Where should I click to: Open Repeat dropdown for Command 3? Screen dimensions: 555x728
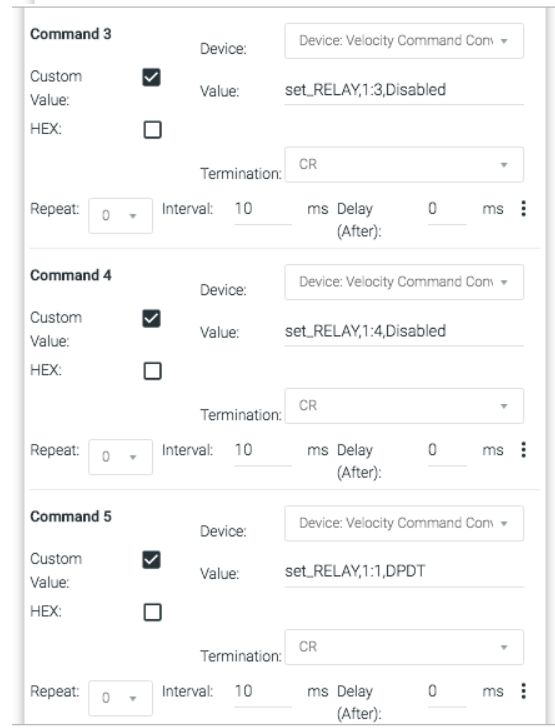[x=120, y=215]
